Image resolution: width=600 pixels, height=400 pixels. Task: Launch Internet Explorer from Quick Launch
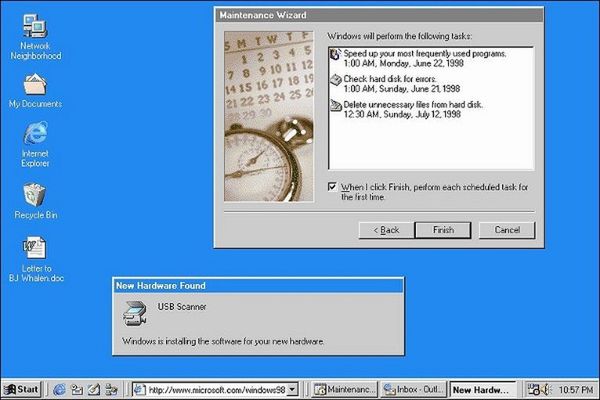pos(59,390)
